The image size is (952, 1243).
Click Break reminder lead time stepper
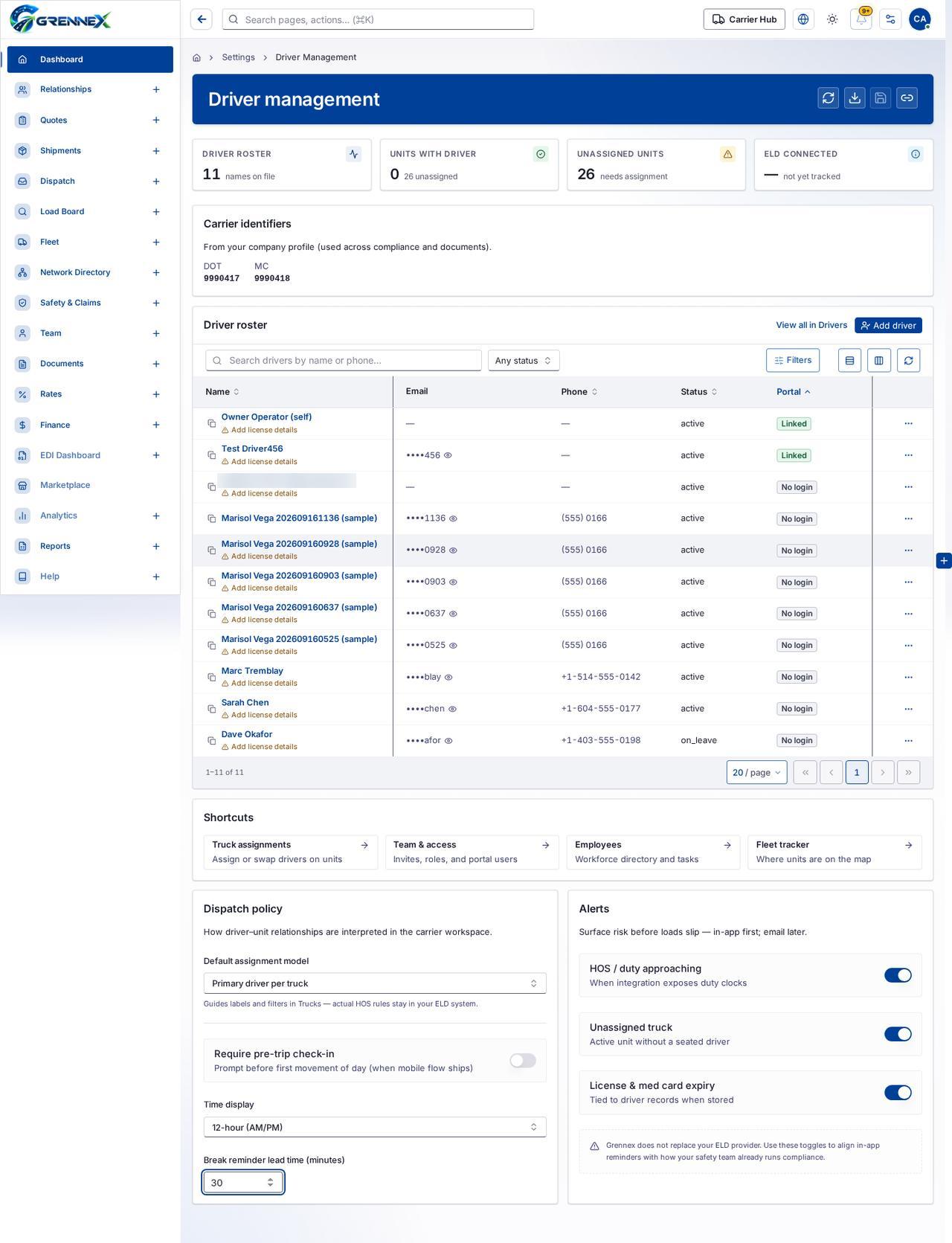(270, 1182)
